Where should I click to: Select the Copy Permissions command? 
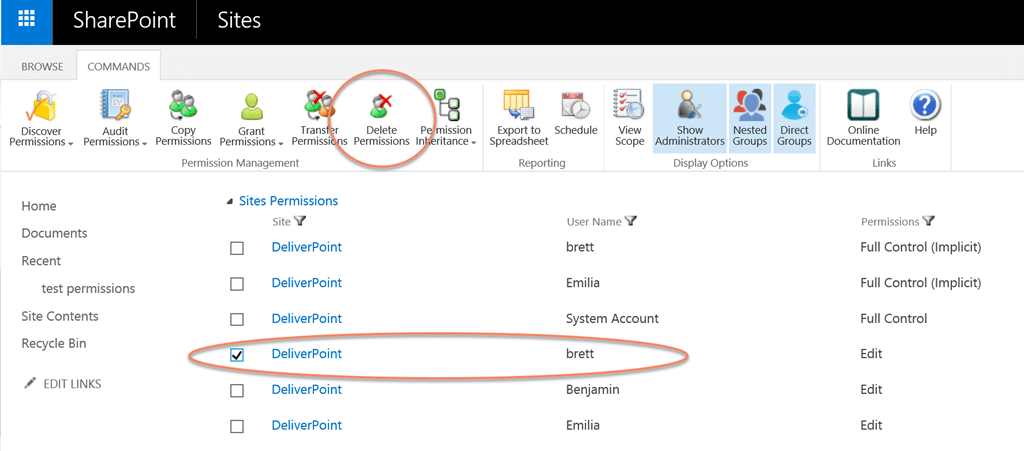pyautogui.click(x=183, y=117)
